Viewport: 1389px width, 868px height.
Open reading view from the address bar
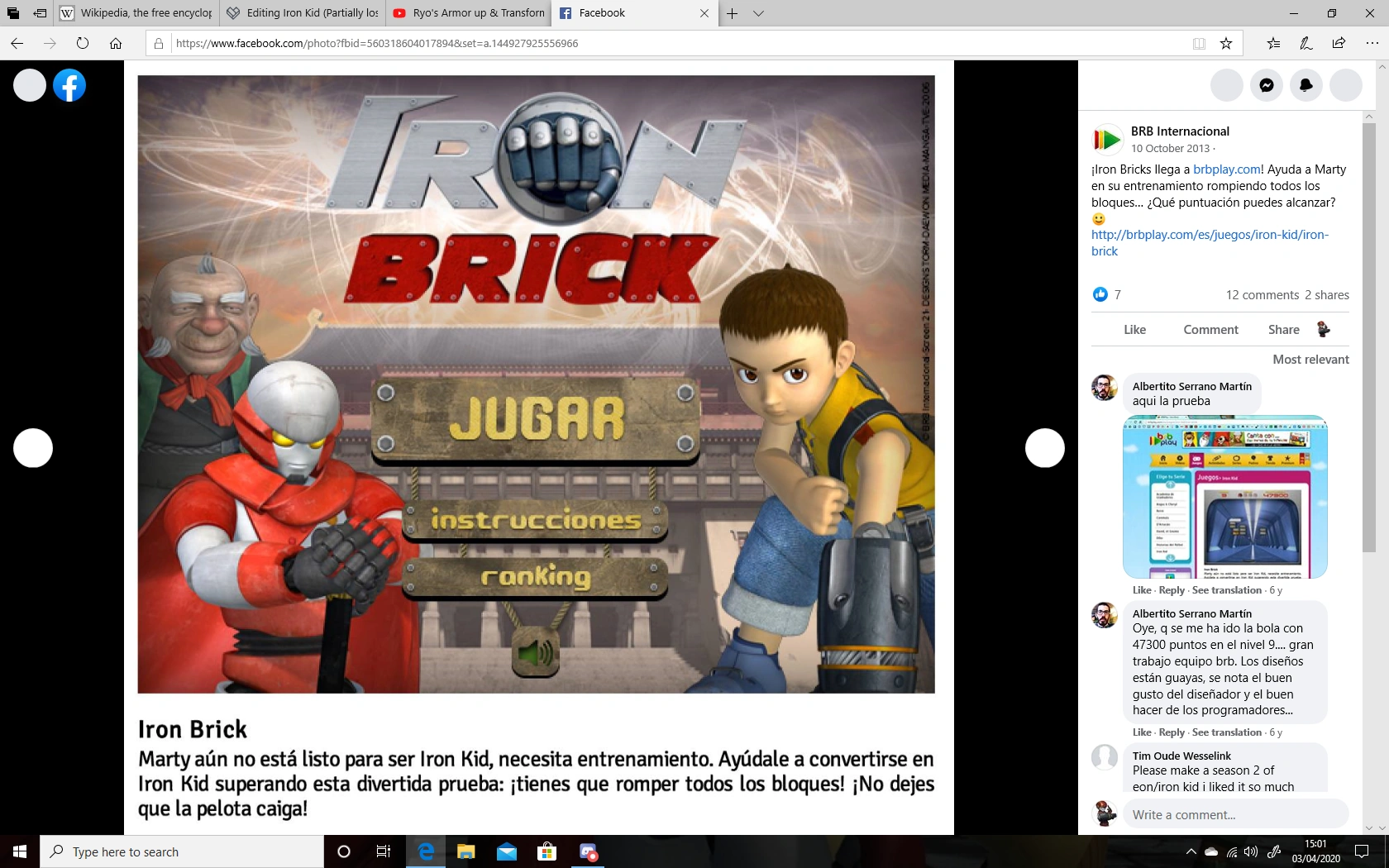pyautogui.click(x=1199, y=43)
